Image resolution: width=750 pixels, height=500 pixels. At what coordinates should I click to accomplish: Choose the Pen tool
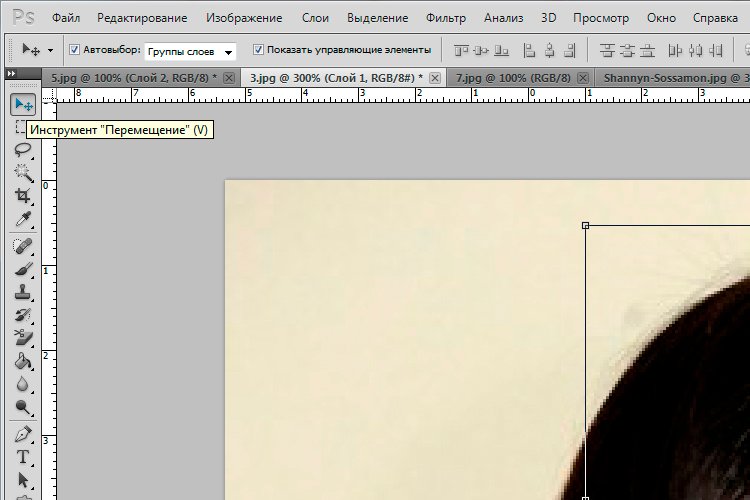pyautogui.click(x=23, y=434)
